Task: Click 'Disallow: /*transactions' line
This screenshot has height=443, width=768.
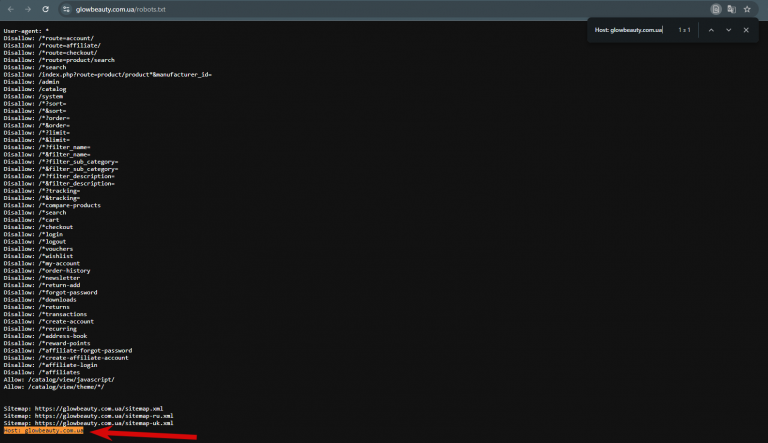Action: tap(45, 315)
